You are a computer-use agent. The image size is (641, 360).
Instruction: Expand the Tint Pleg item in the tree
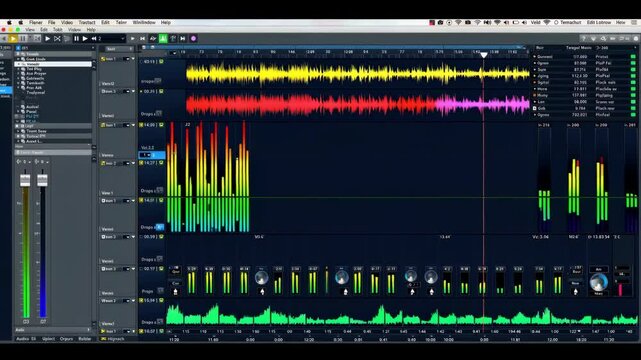click(19, 69)
